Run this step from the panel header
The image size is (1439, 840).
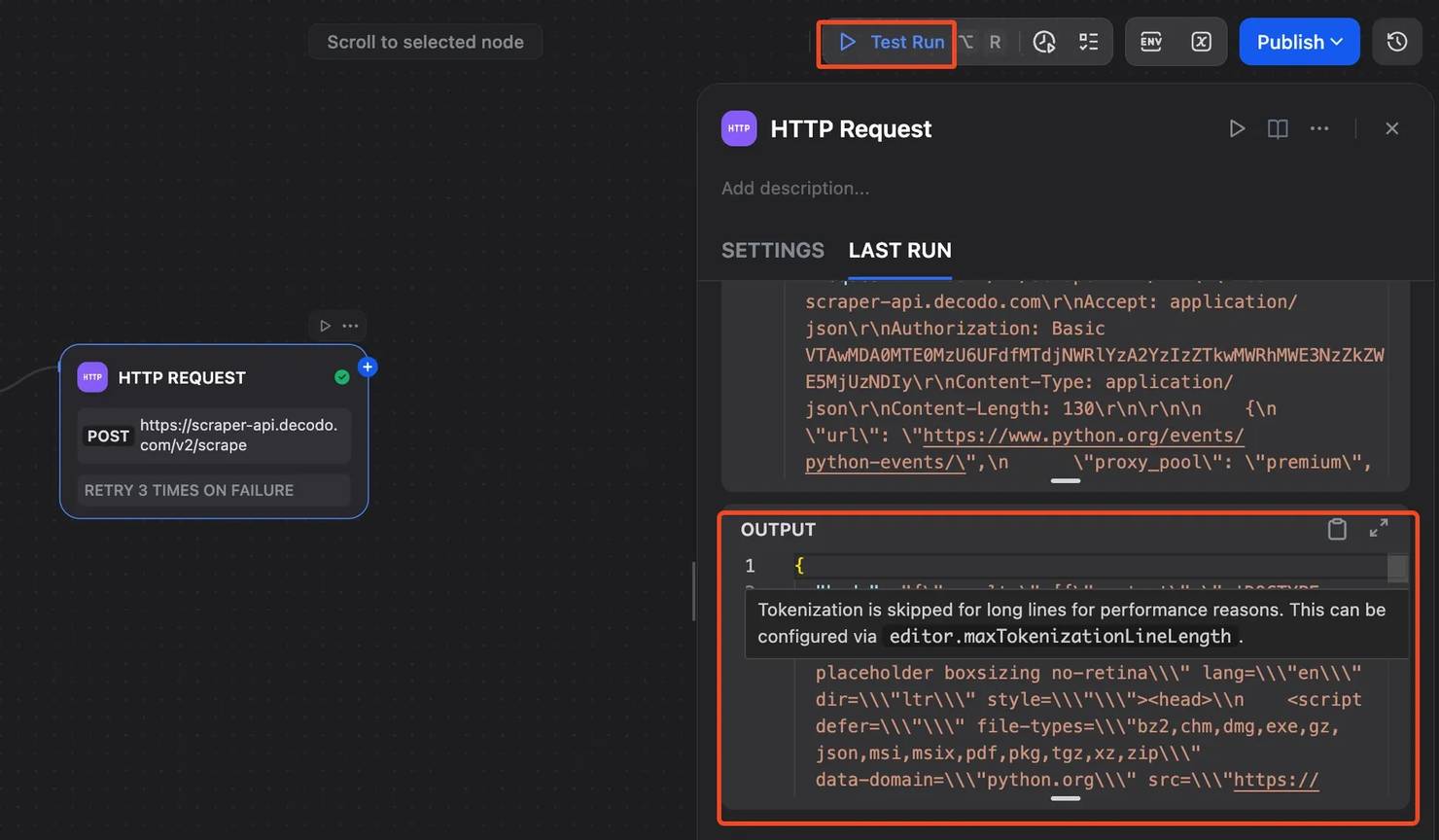pos(1237,128)
